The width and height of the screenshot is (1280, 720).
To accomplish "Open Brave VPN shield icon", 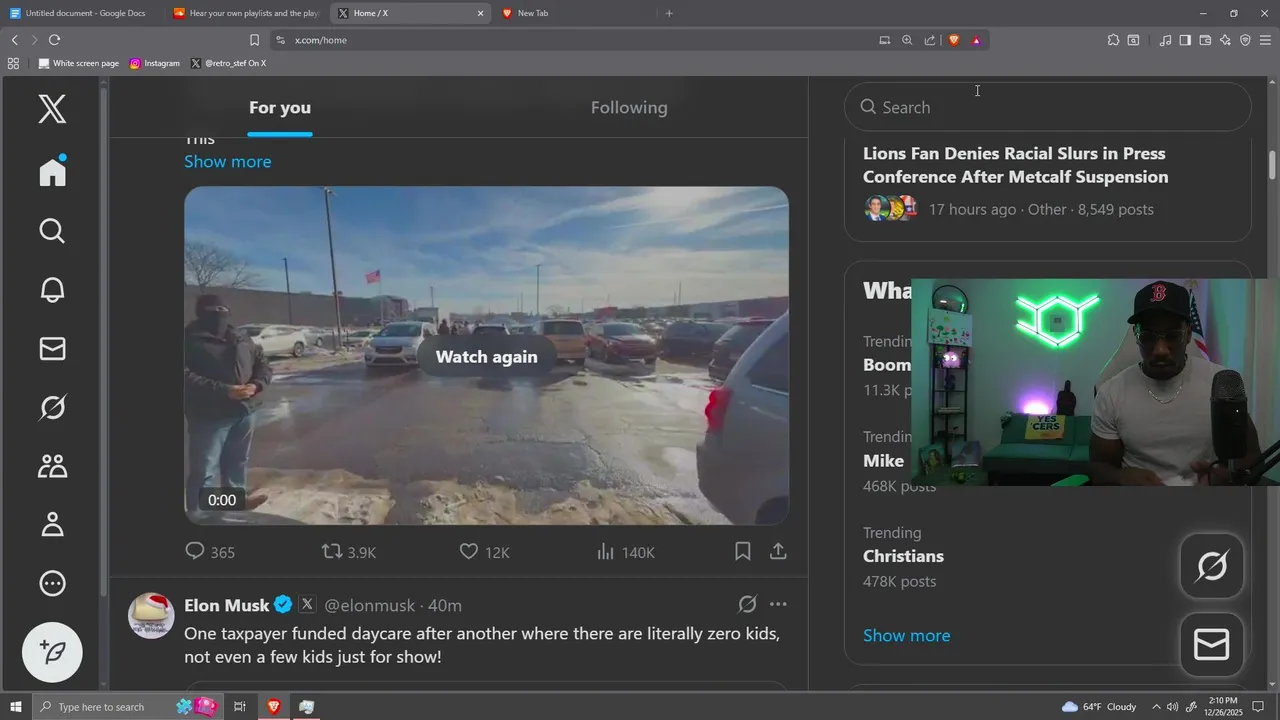I will [1245, 40].
